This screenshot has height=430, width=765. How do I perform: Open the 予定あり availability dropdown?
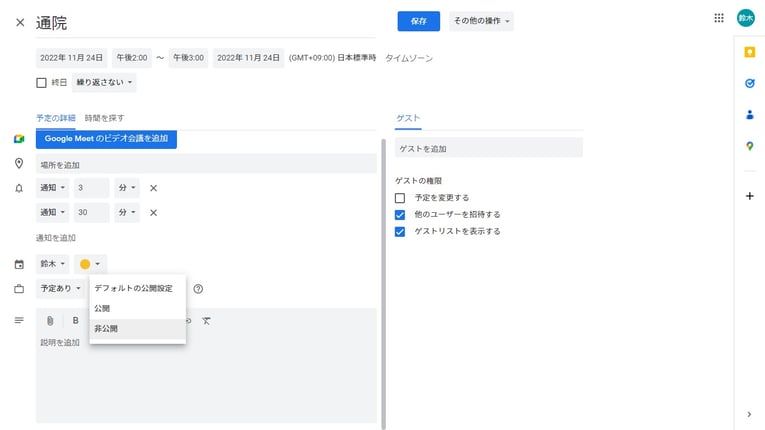click(60, 288)
